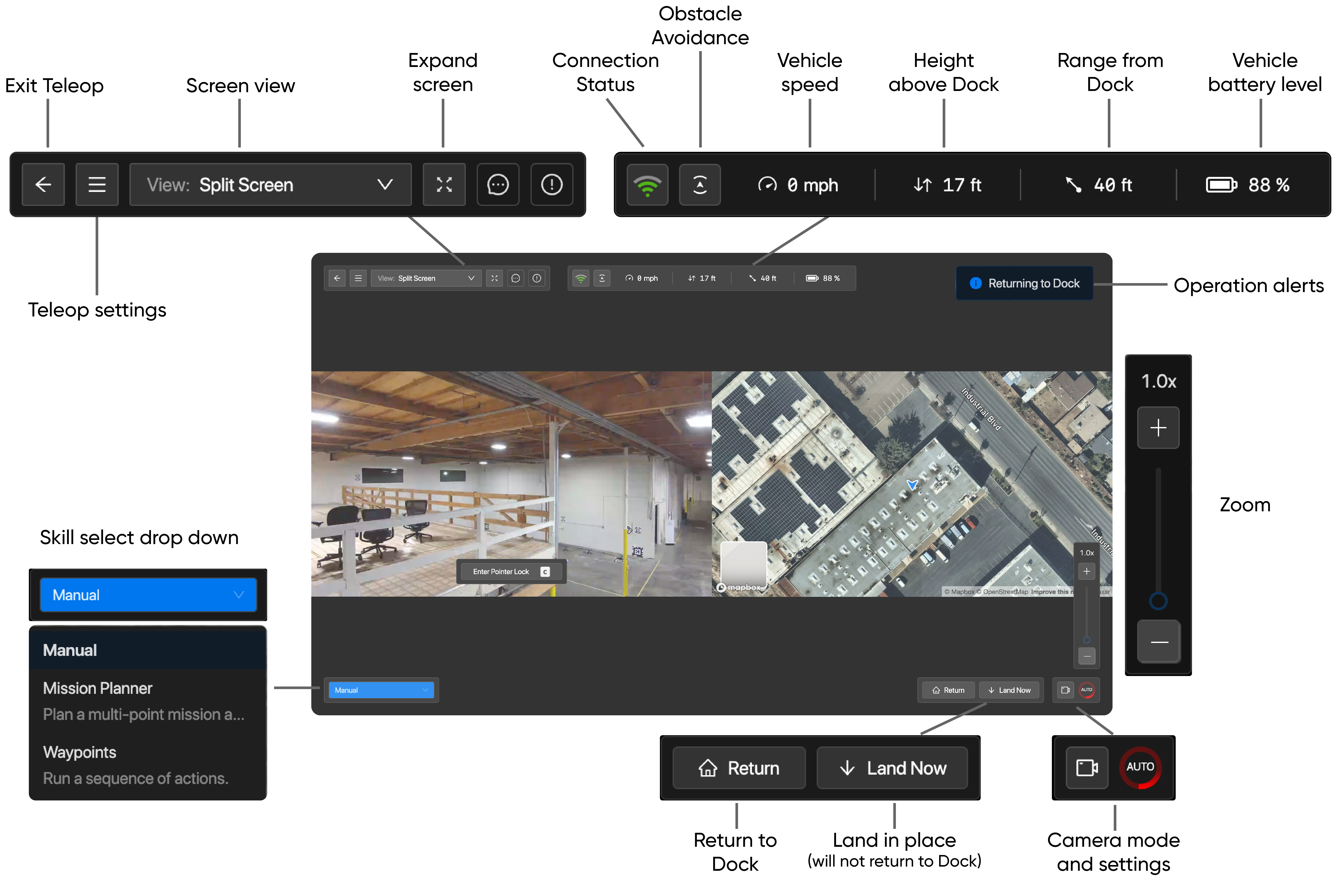1344x896 pixels.
Task: Select Mission Planner from the skill list
Action: point(148,701)
